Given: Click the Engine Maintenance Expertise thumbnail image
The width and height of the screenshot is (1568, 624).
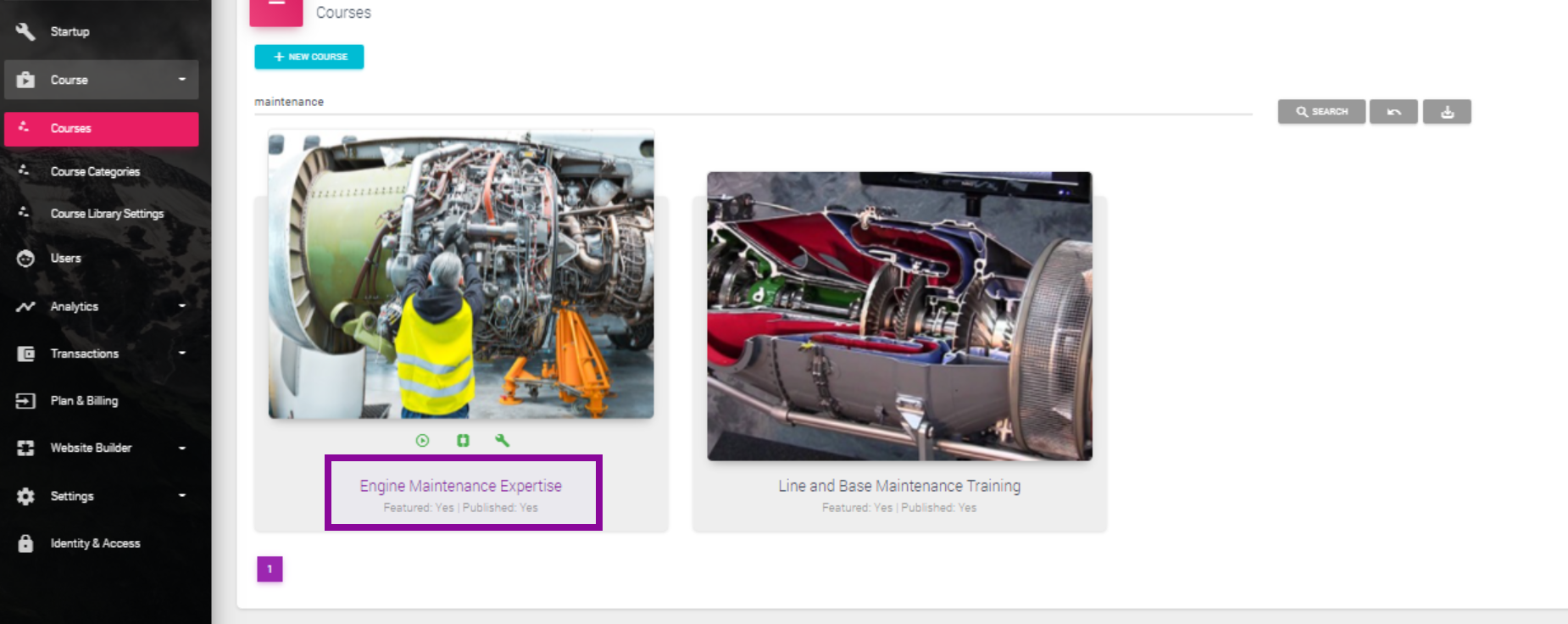Looking at the screenshot, I should pyautogui.click(x=461, y=275).
